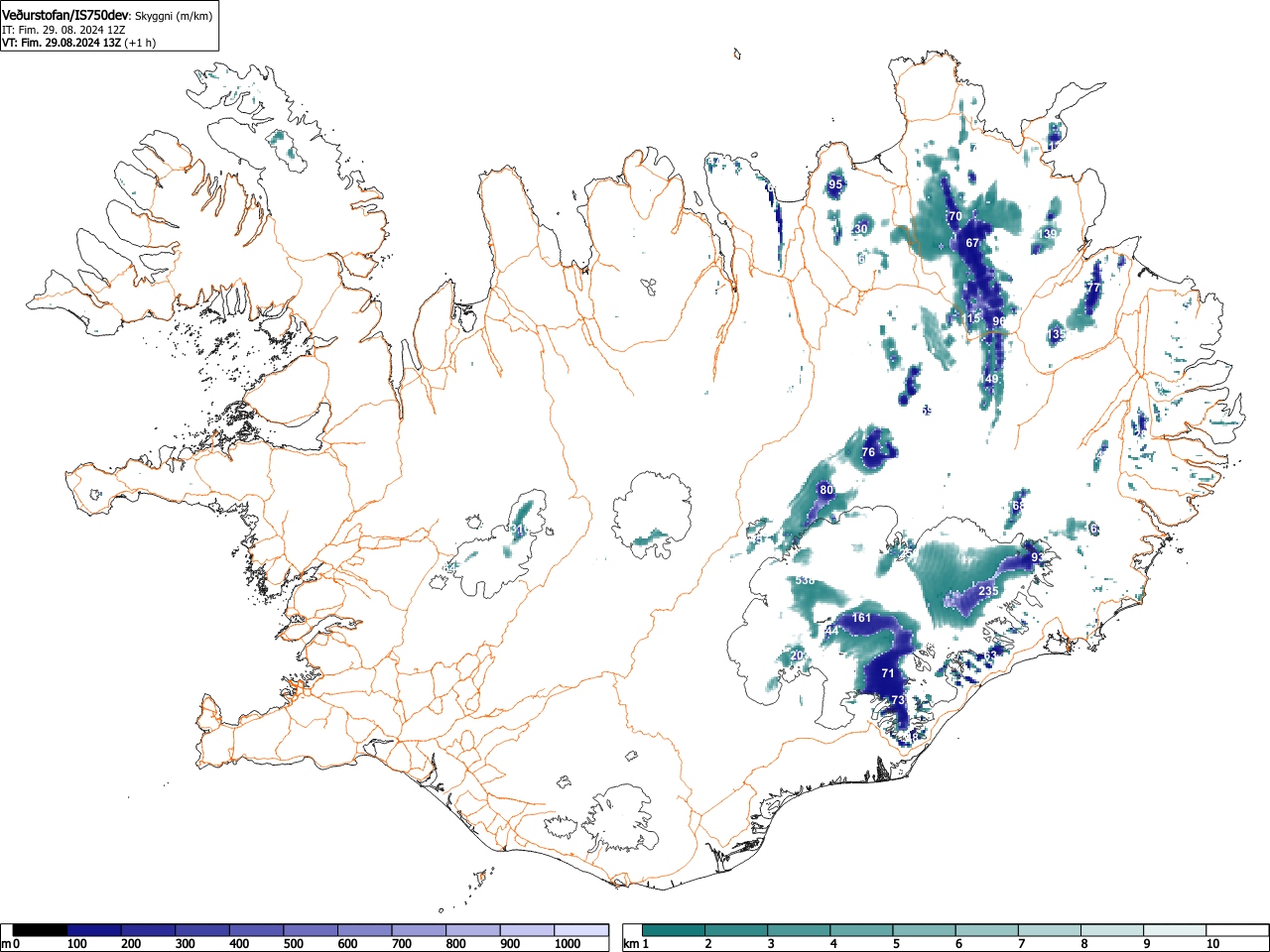The height and width of the screenshot is (952, 1270).
Task: Select the black 0–100 m legend swatch
Action: coord(41,930)
